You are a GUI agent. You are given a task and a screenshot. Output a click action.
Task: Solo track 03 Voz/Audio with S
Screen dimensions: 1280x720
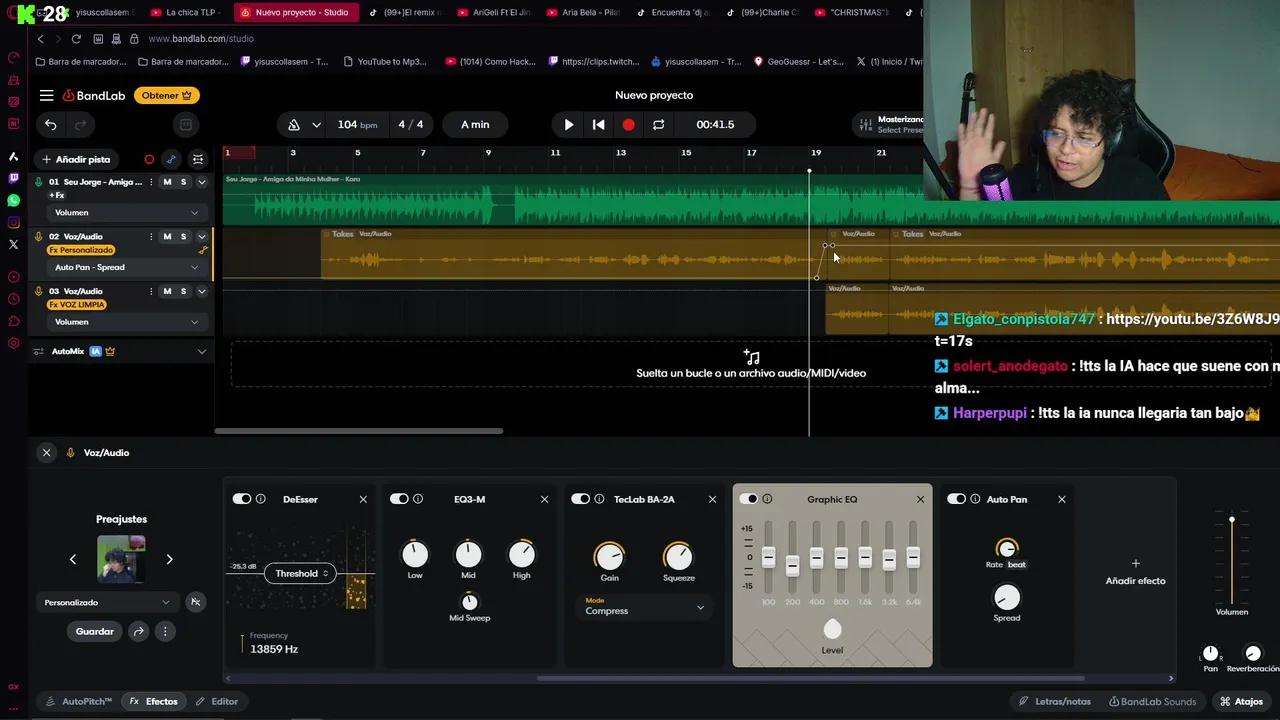183,291
